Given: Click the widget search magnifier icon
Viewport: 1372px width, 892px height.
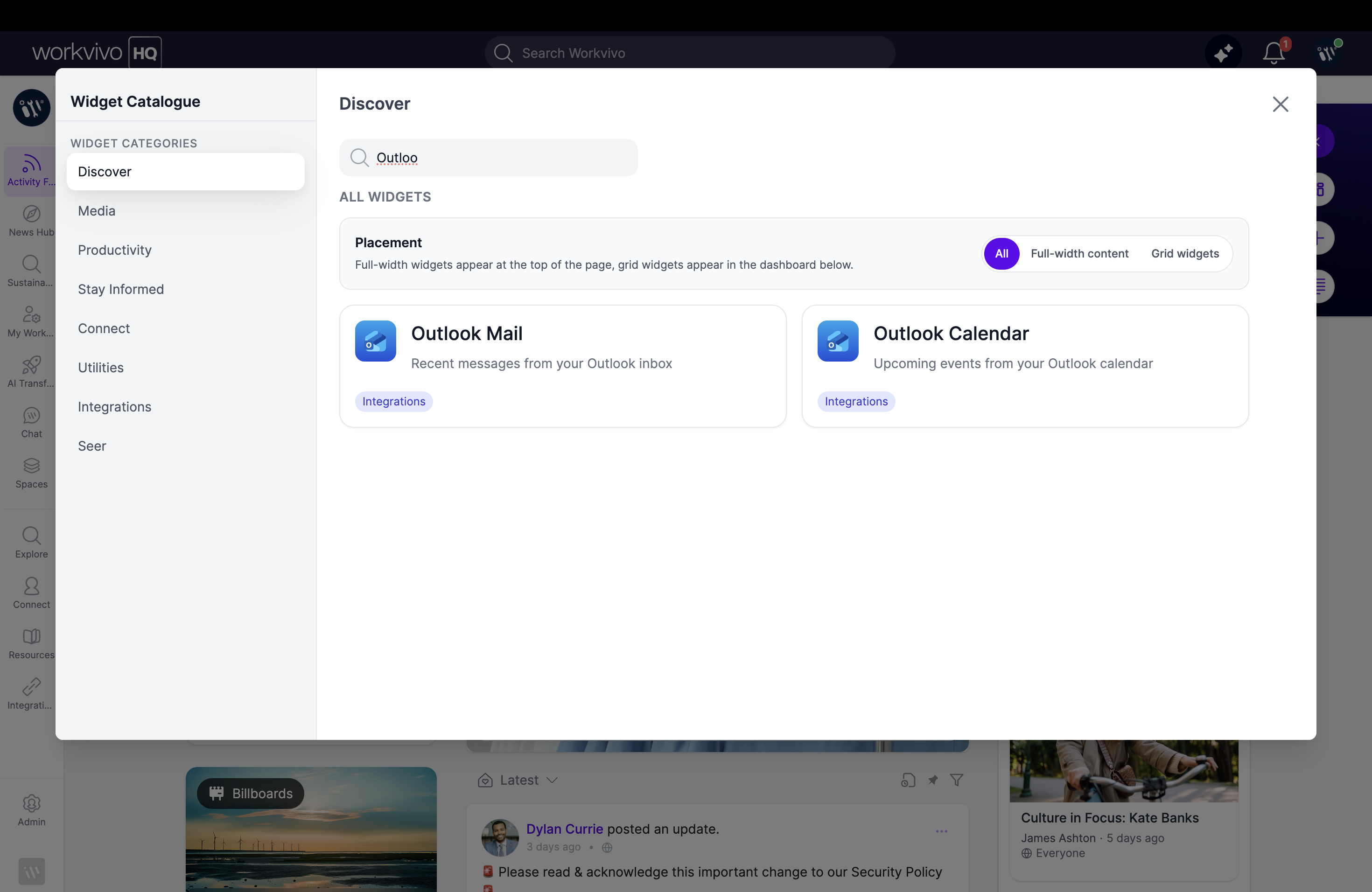Looking at the screenshot, I should click(359, 158).
